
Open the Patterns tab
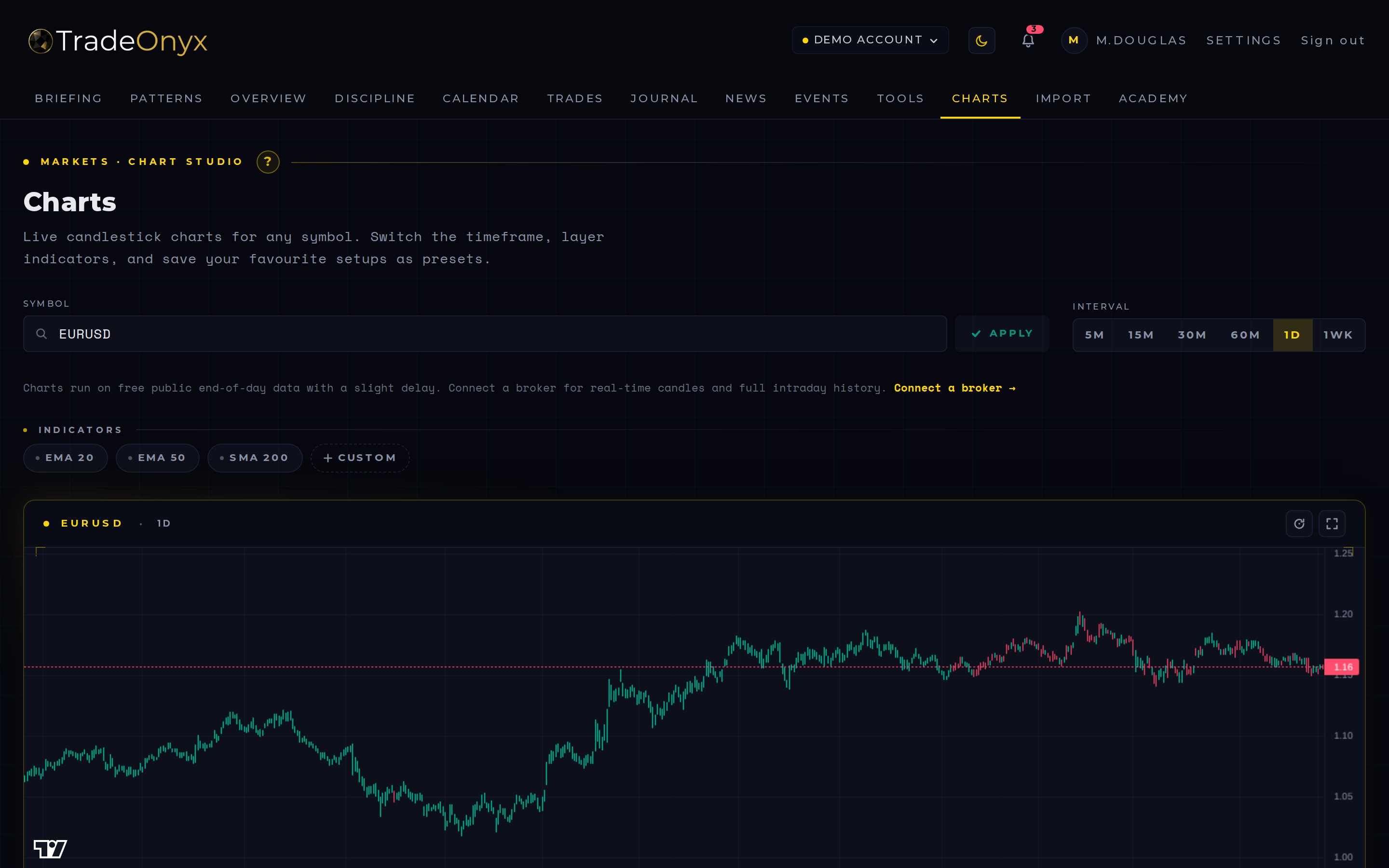click(166, 99)
